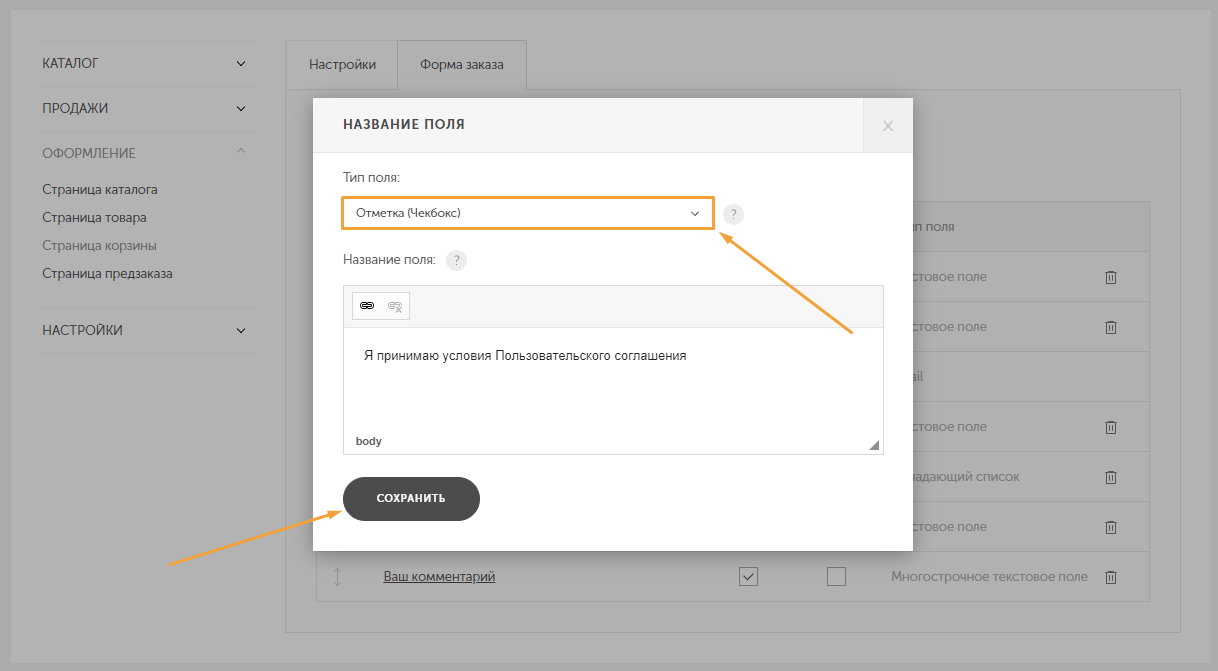Delete the Многострочное текстовое поле row
Image resolution: width=1218 pixels, height=671 pixels.
point(1110,577)
